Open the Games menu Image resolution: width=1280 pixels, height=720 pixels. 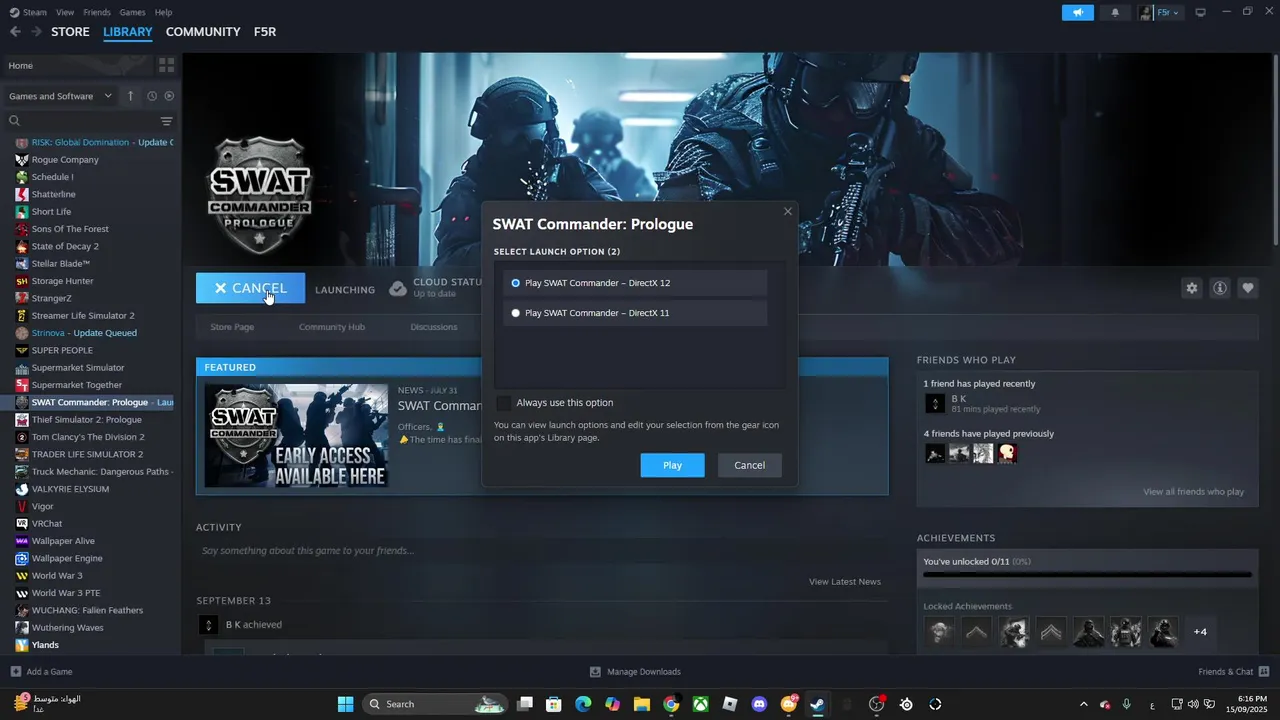tap(132, 12)
